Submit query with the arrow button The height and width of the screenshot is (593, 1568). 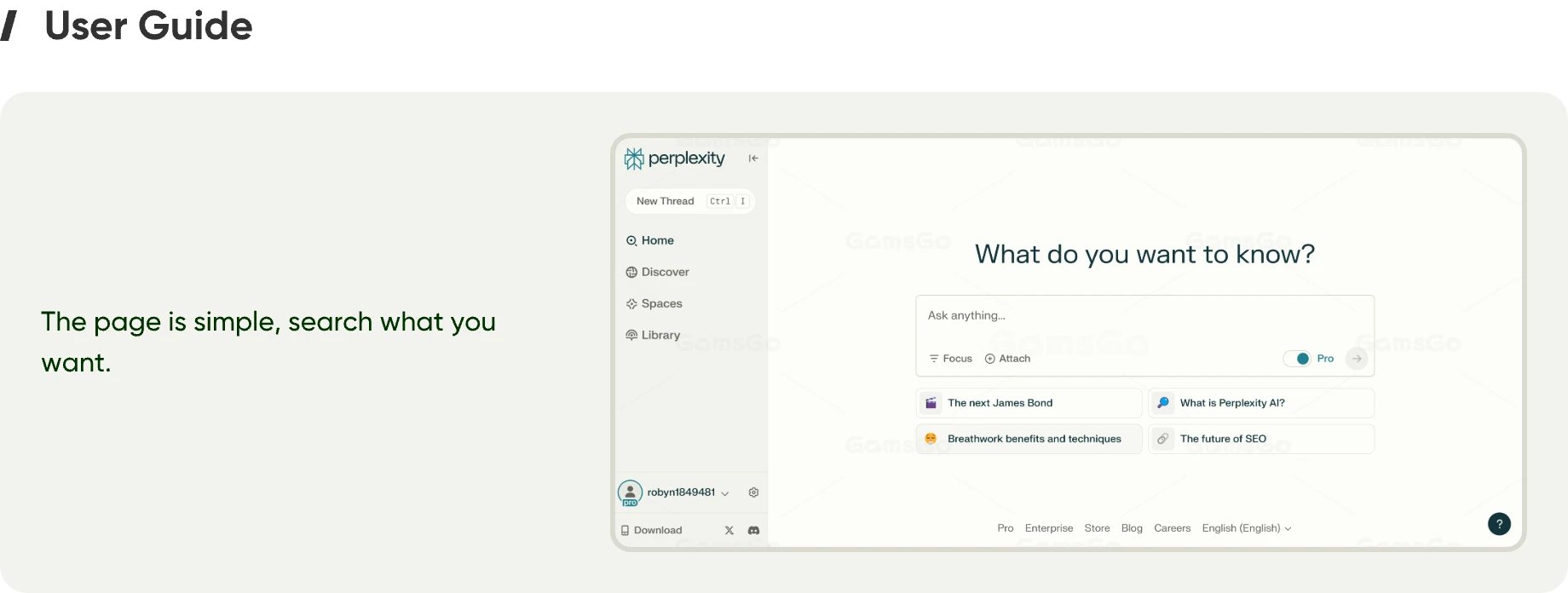click(1357, 359)
